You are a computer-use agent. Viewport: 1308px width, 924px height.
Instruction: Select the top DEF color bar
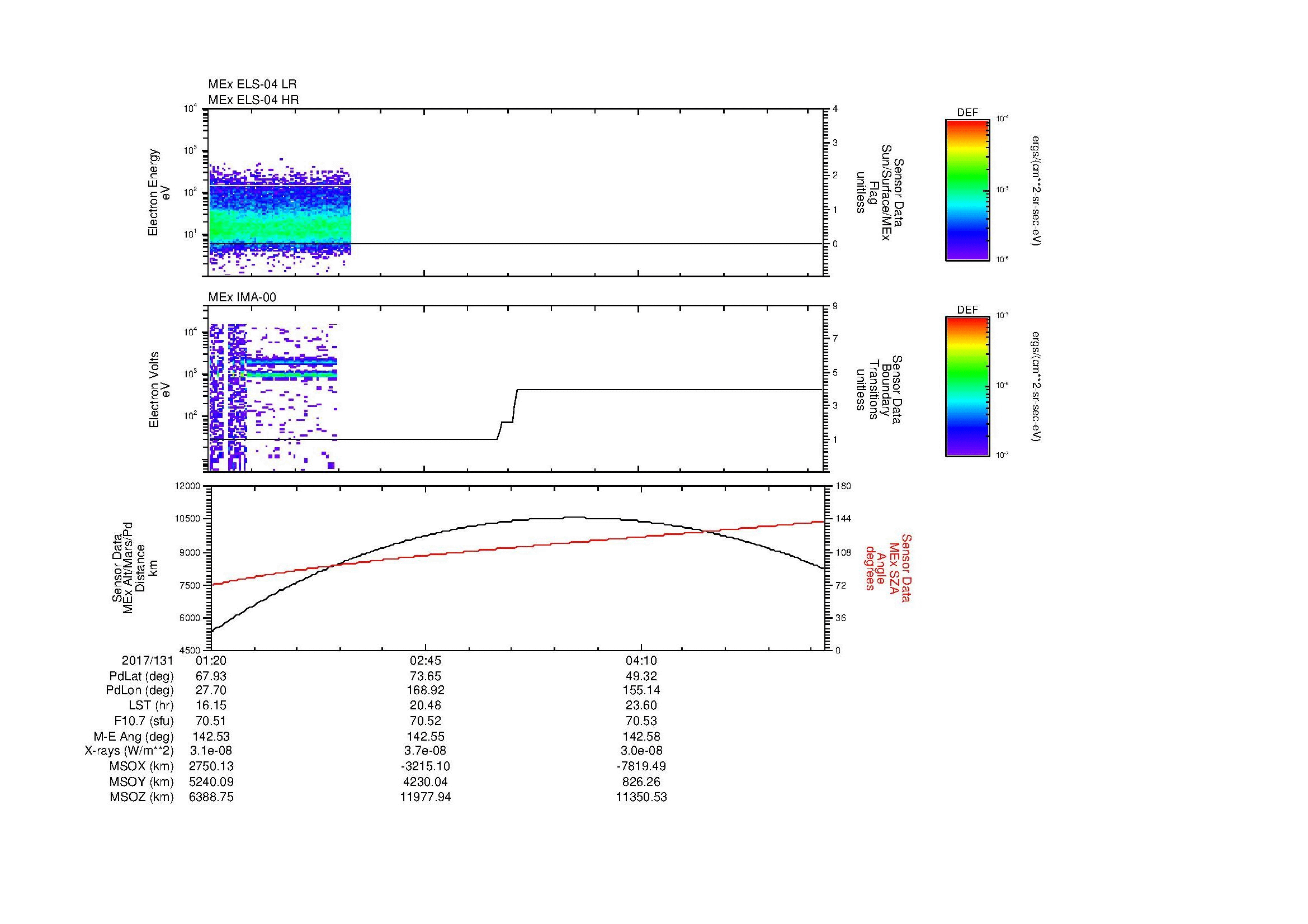[967, 190]
